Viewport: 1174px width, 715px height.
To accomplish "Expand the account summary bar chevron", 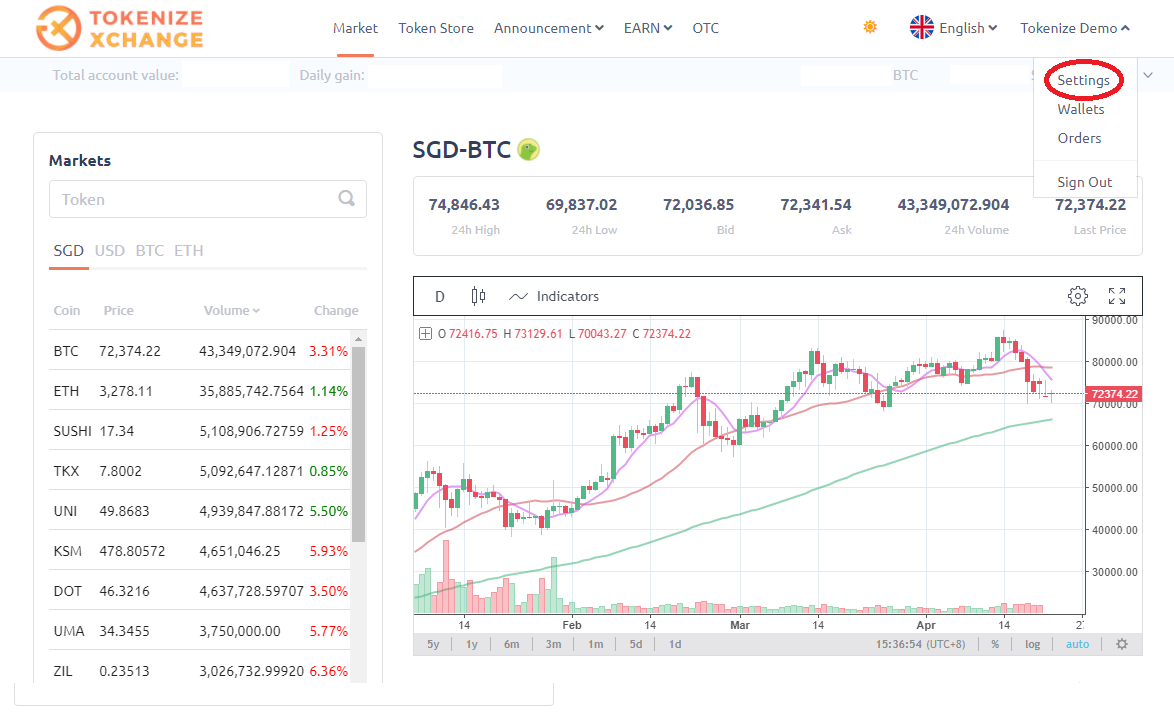I will point(1148,75).
